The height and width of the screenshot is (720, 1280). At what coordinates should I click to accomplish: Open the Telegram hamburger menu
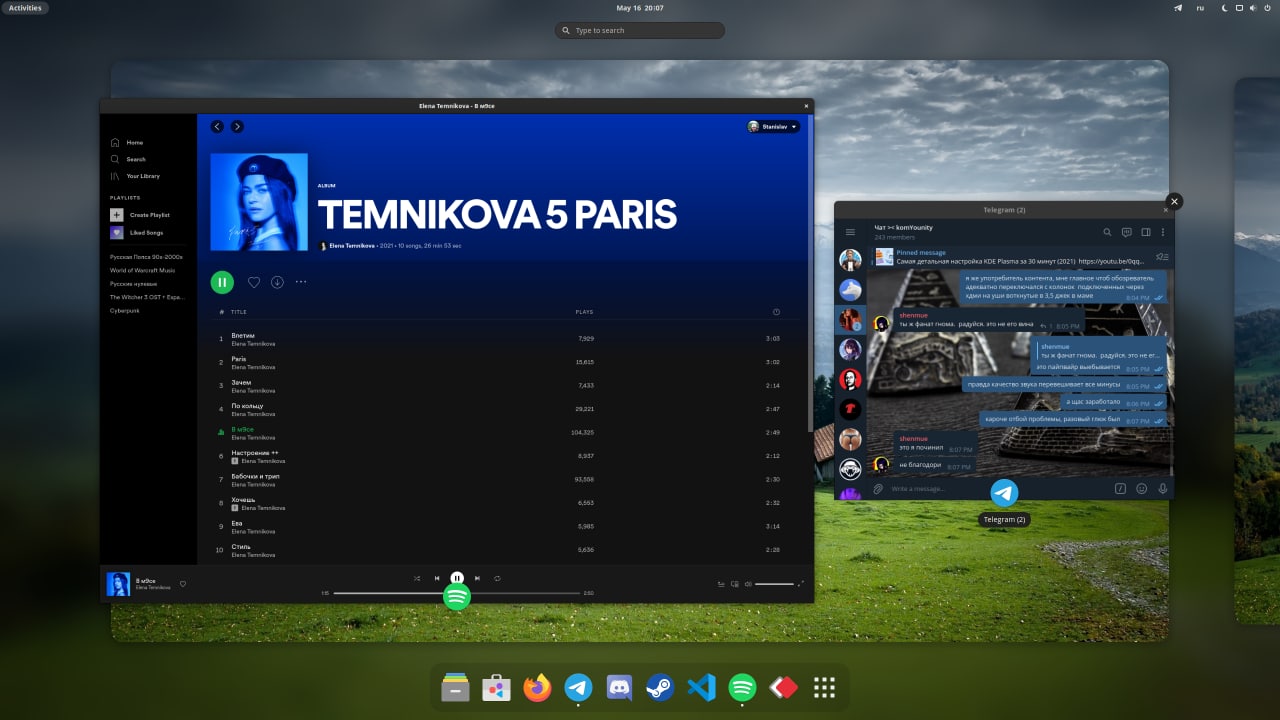pos(851,232)
